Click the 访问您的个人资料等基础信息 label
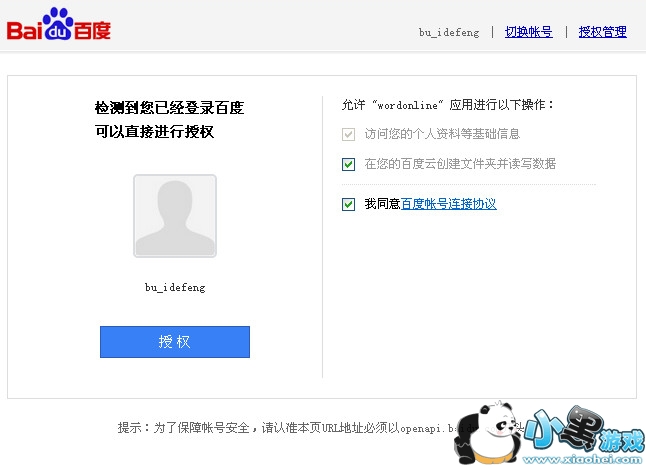Image resolution: width=646 pixels, height=468 pixels. click(442, 134)
